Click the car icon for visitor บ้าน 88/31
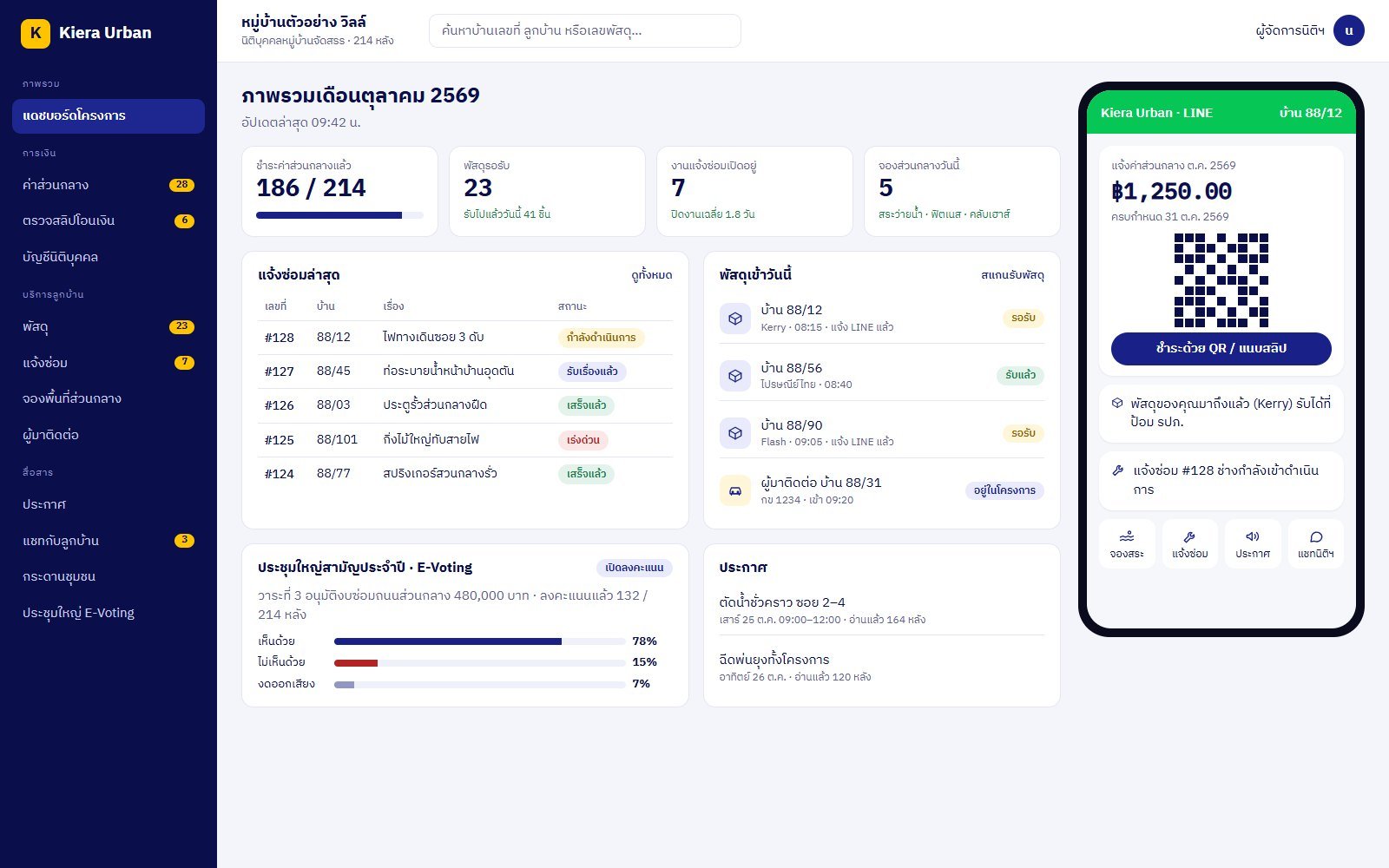1389x868 pixels. coord(735,490)
